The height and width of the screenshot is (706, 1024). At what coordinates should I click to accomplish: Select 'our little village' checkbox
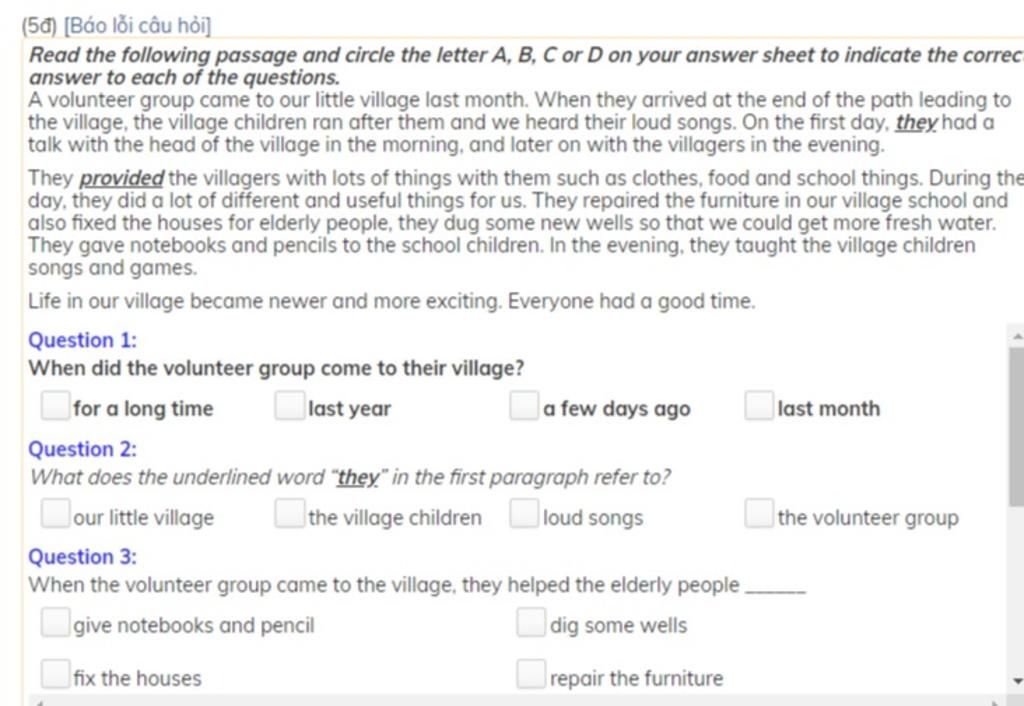coord(56,513)
